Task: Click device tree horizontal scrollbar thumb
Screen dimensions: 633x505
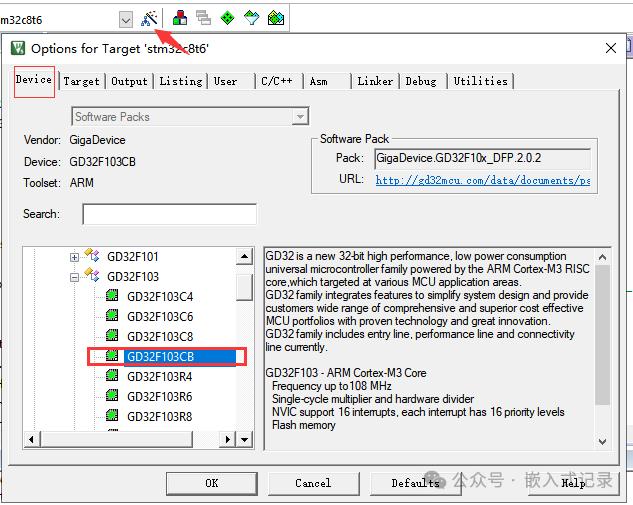Action: pyautogui.click(x=117, y=439)
